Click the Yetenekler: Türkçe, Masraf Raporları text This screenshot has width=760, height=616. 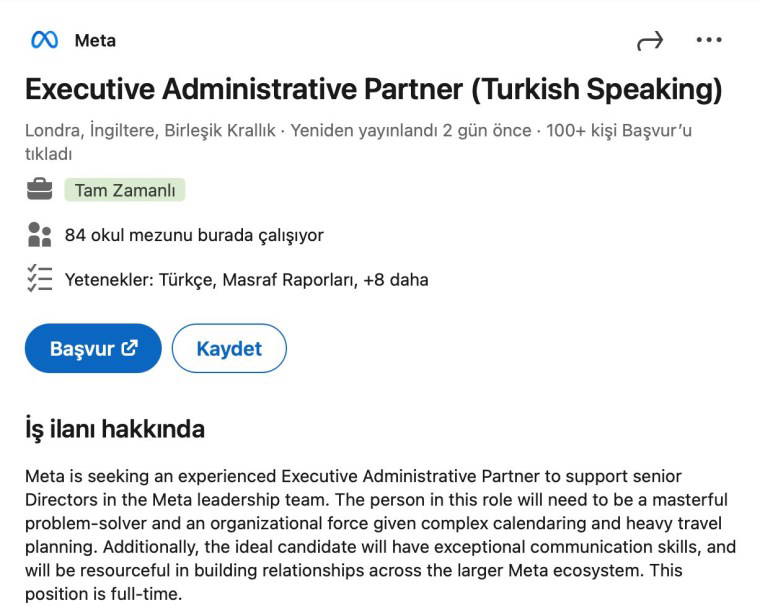point(210,280)
